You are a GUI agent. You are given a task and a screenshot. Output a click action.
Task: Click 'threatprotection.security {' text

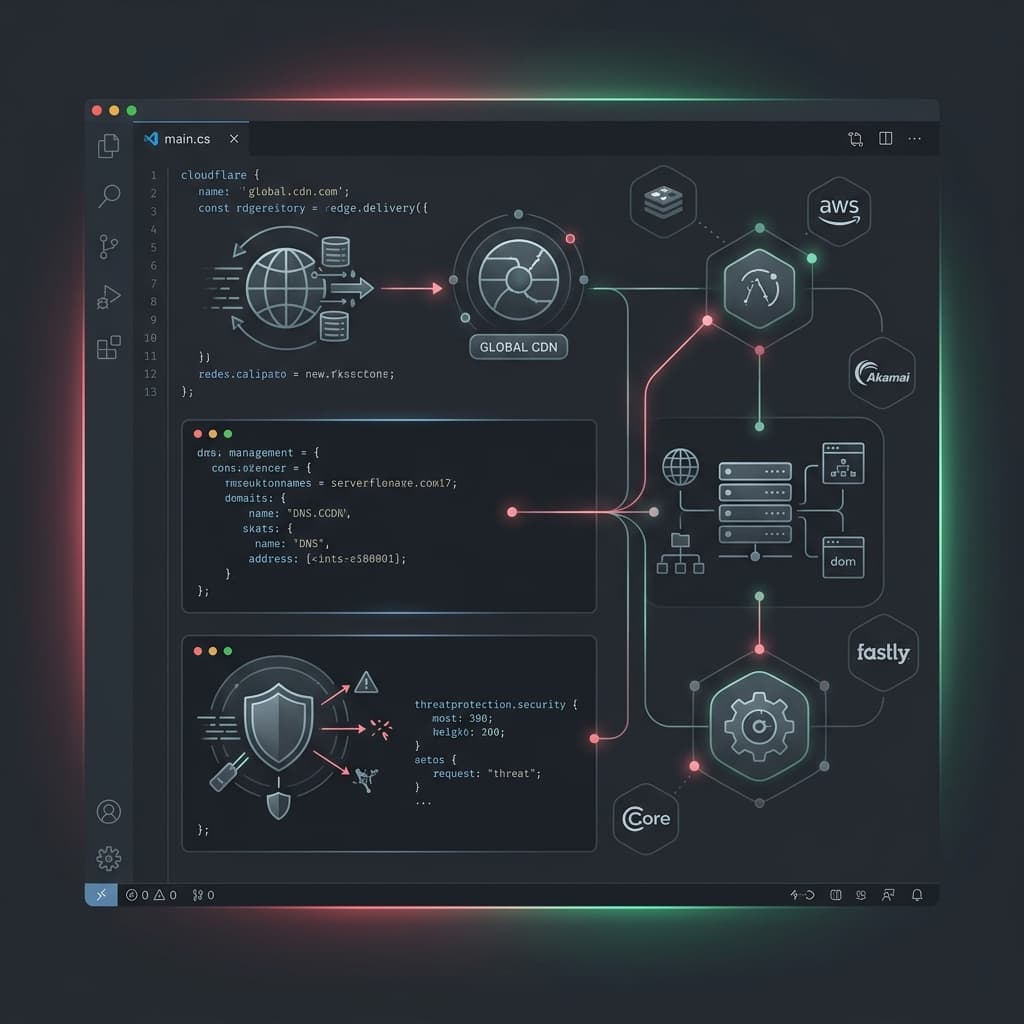(x=496, y=705)
